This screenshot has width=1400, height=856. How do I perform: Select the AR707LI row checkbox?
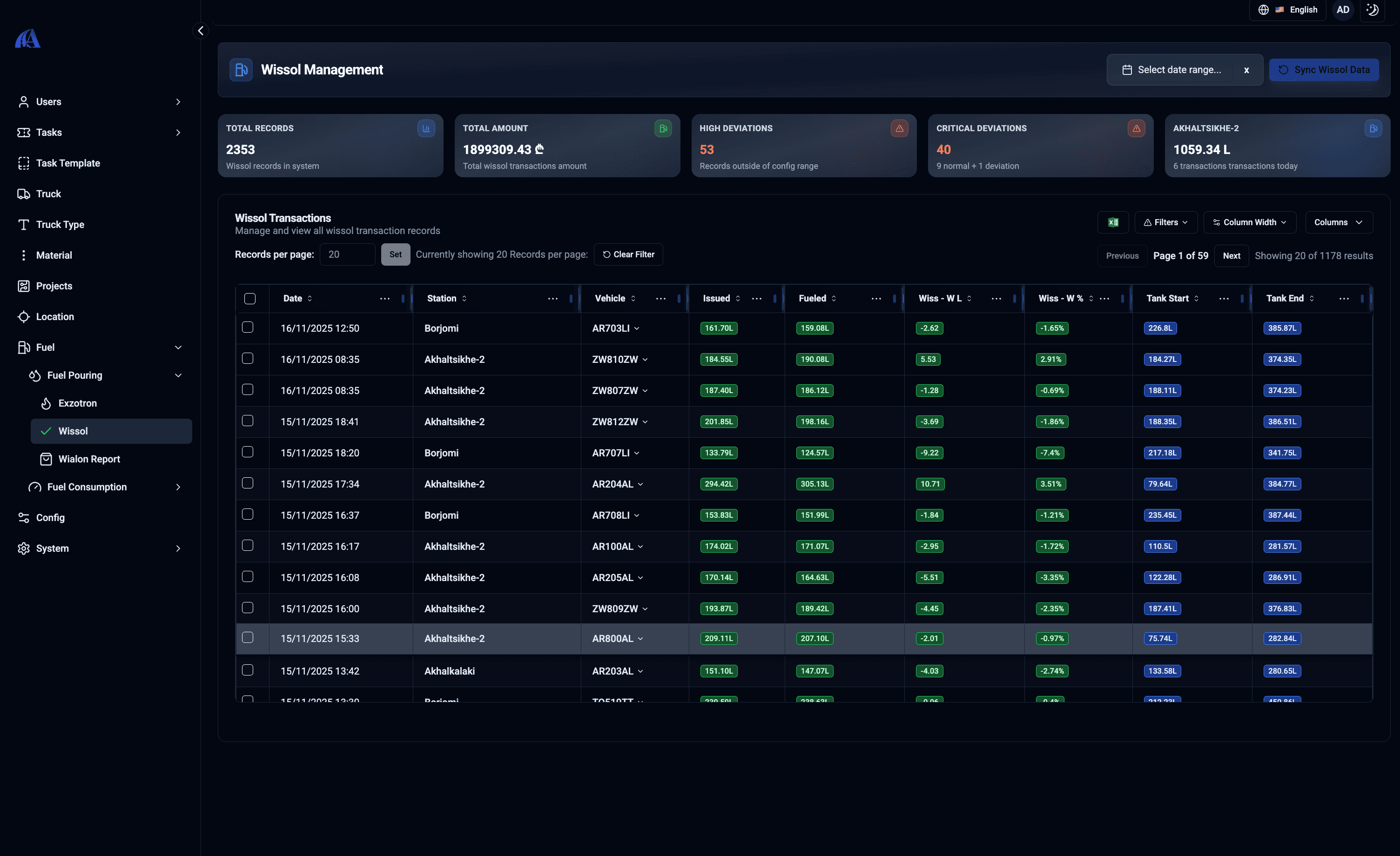tap(248, 452)
